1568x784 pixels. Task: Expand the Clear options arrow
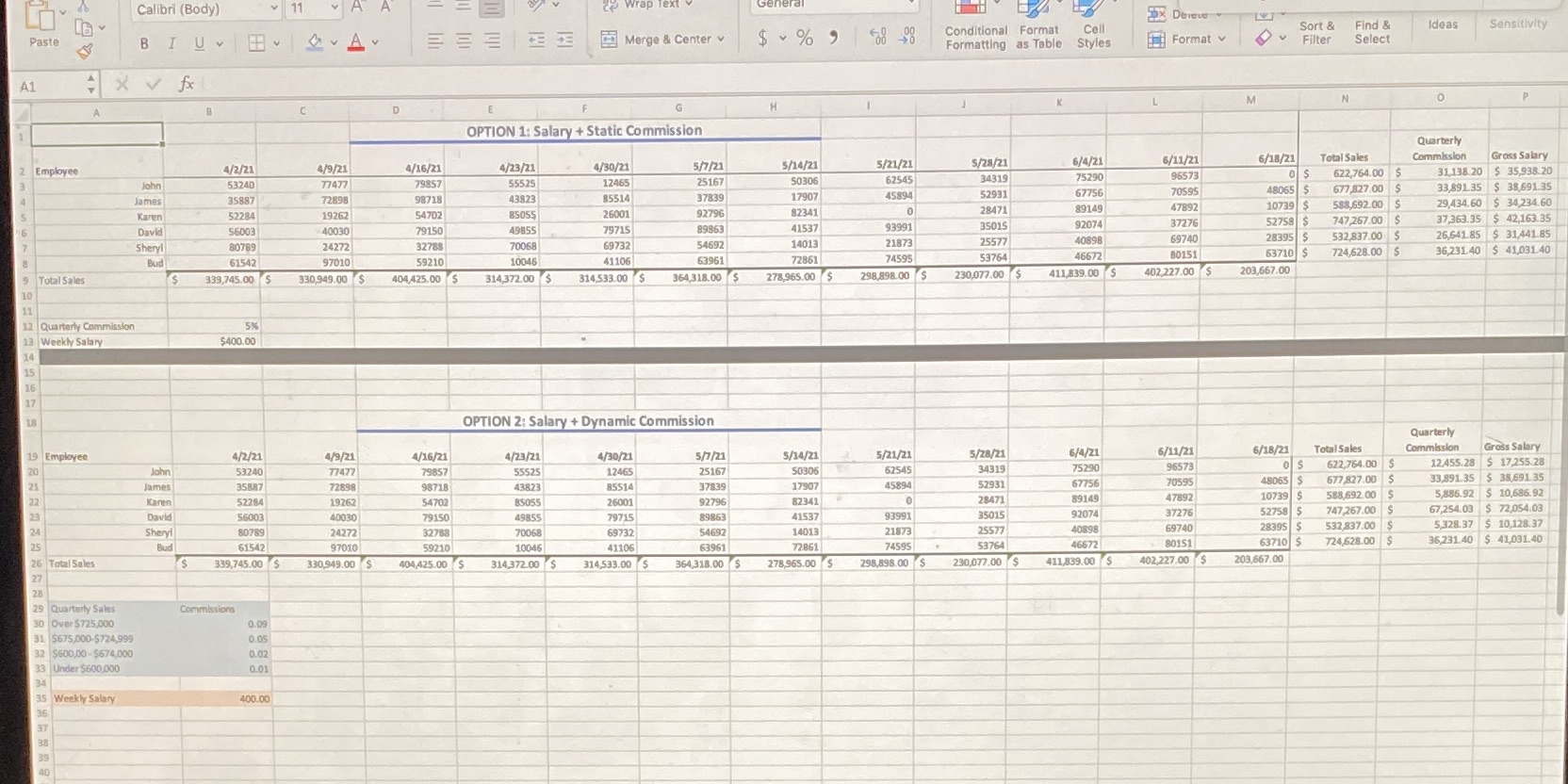pyautogui.click(x=1282, y=39)
